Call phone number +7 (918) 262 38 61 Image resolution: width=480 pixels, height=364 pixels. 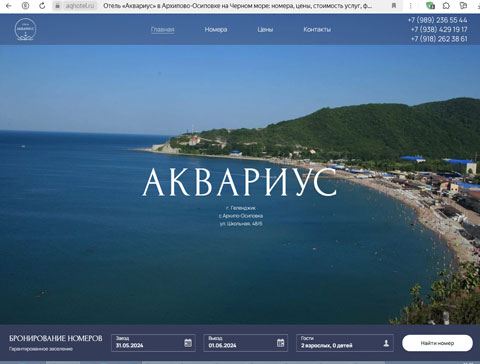[439, 39]
